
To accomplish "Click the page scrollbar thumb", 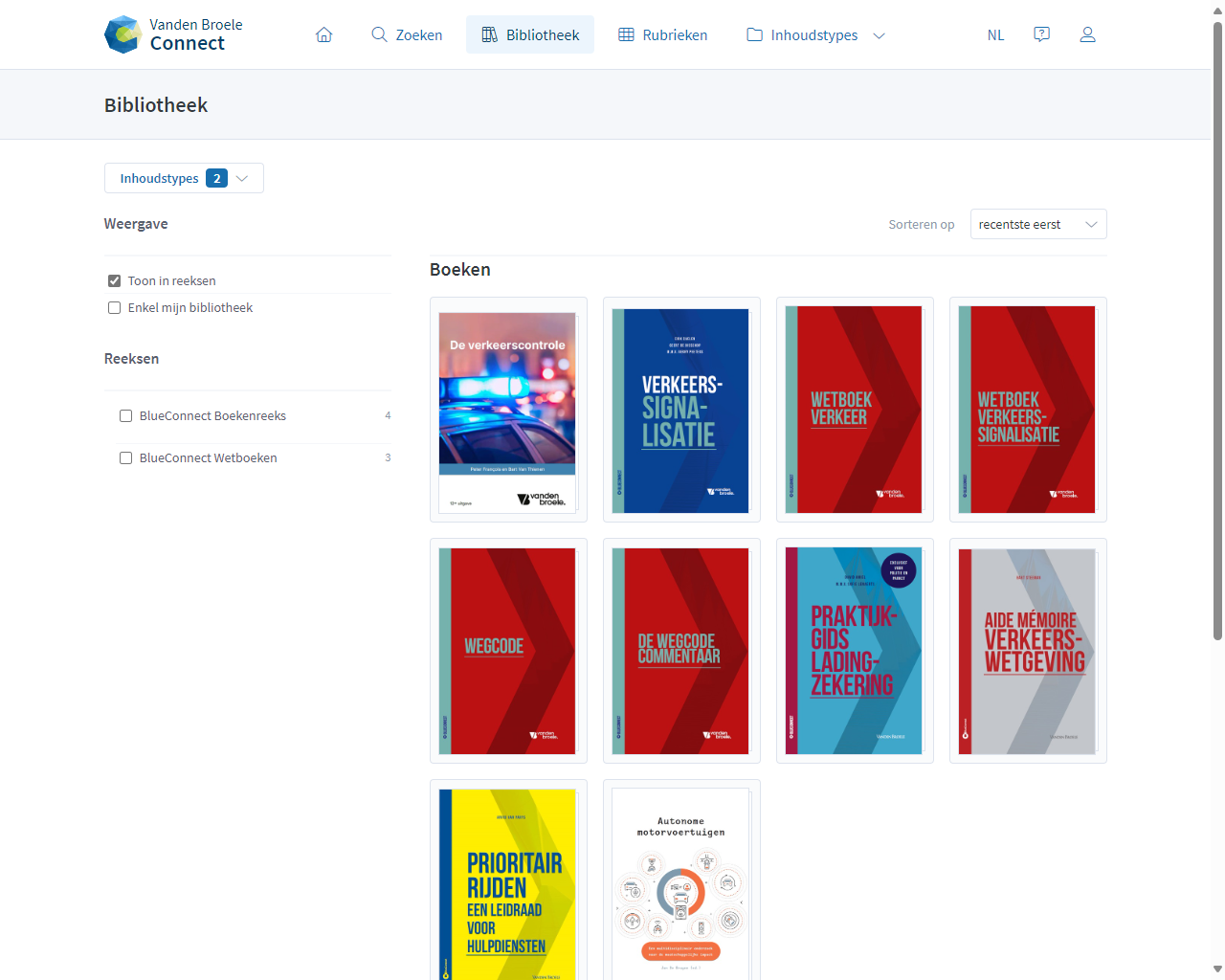I will pos(1217,330).
